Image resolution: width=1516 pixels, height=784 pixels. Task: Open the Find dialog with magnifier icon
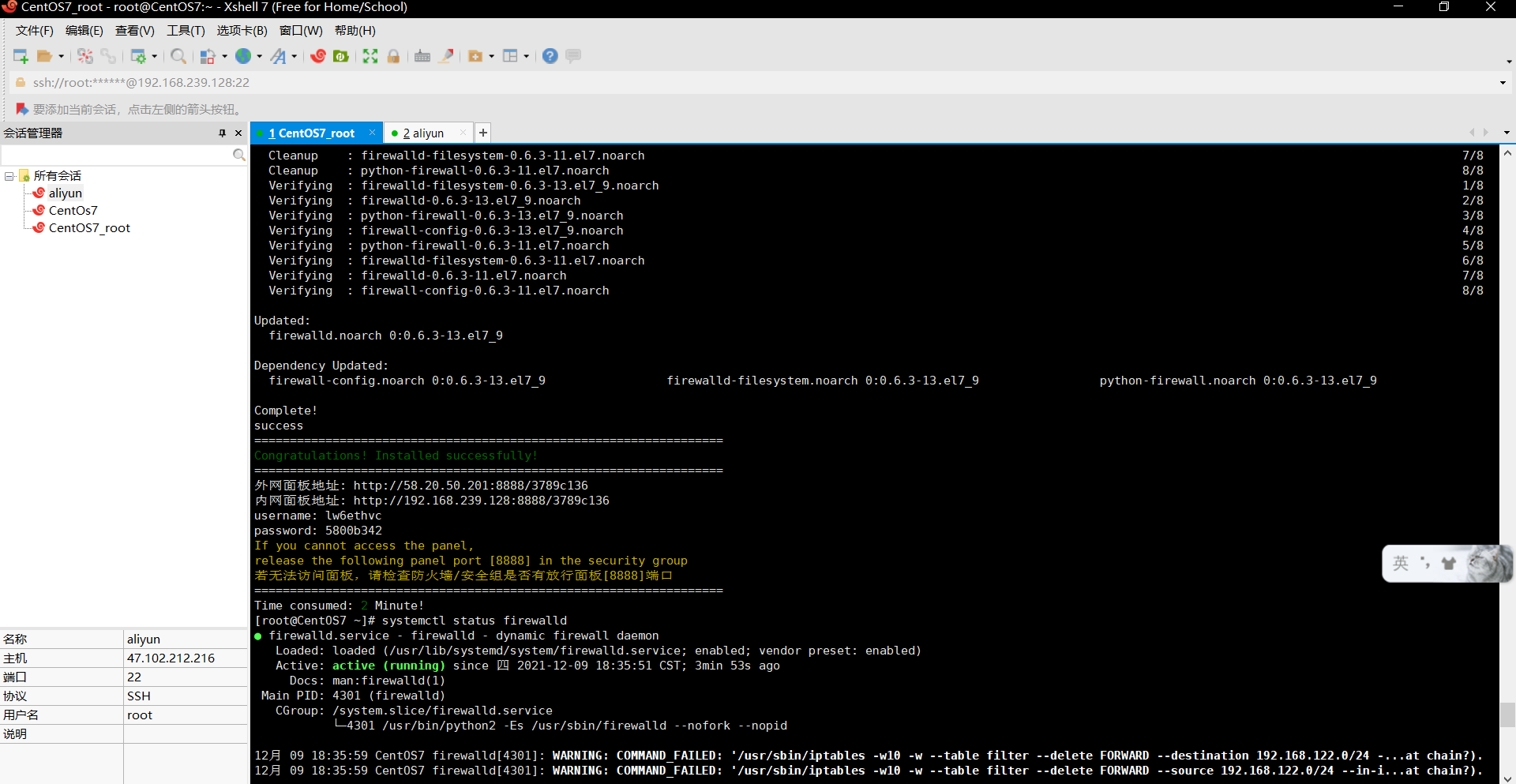point(178,56)
